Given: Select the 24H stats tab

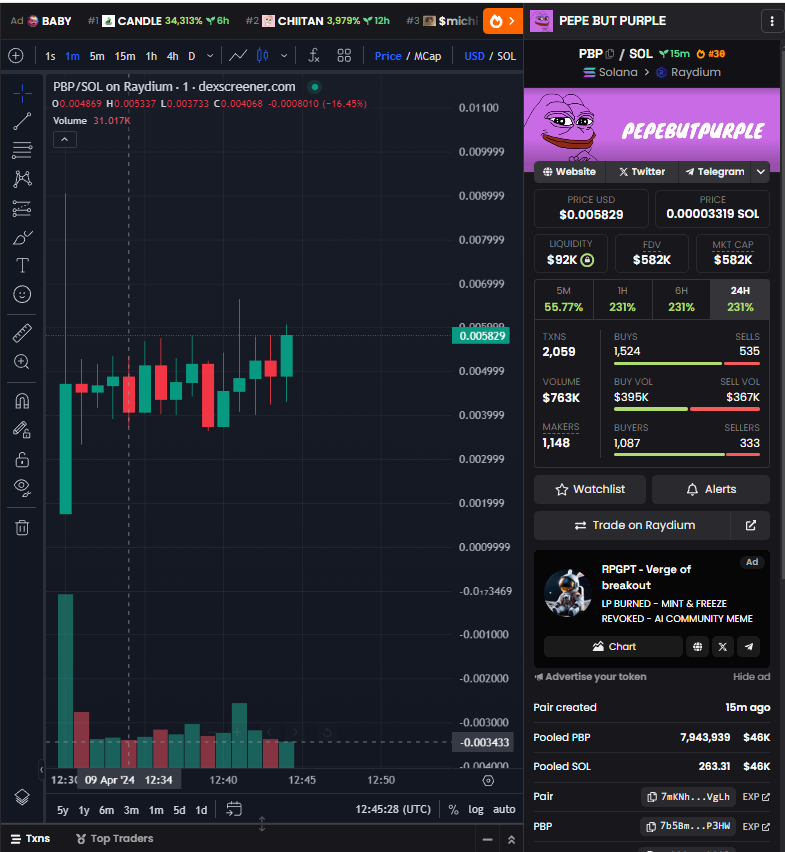Looking at the screenshot, I should 740,299.
